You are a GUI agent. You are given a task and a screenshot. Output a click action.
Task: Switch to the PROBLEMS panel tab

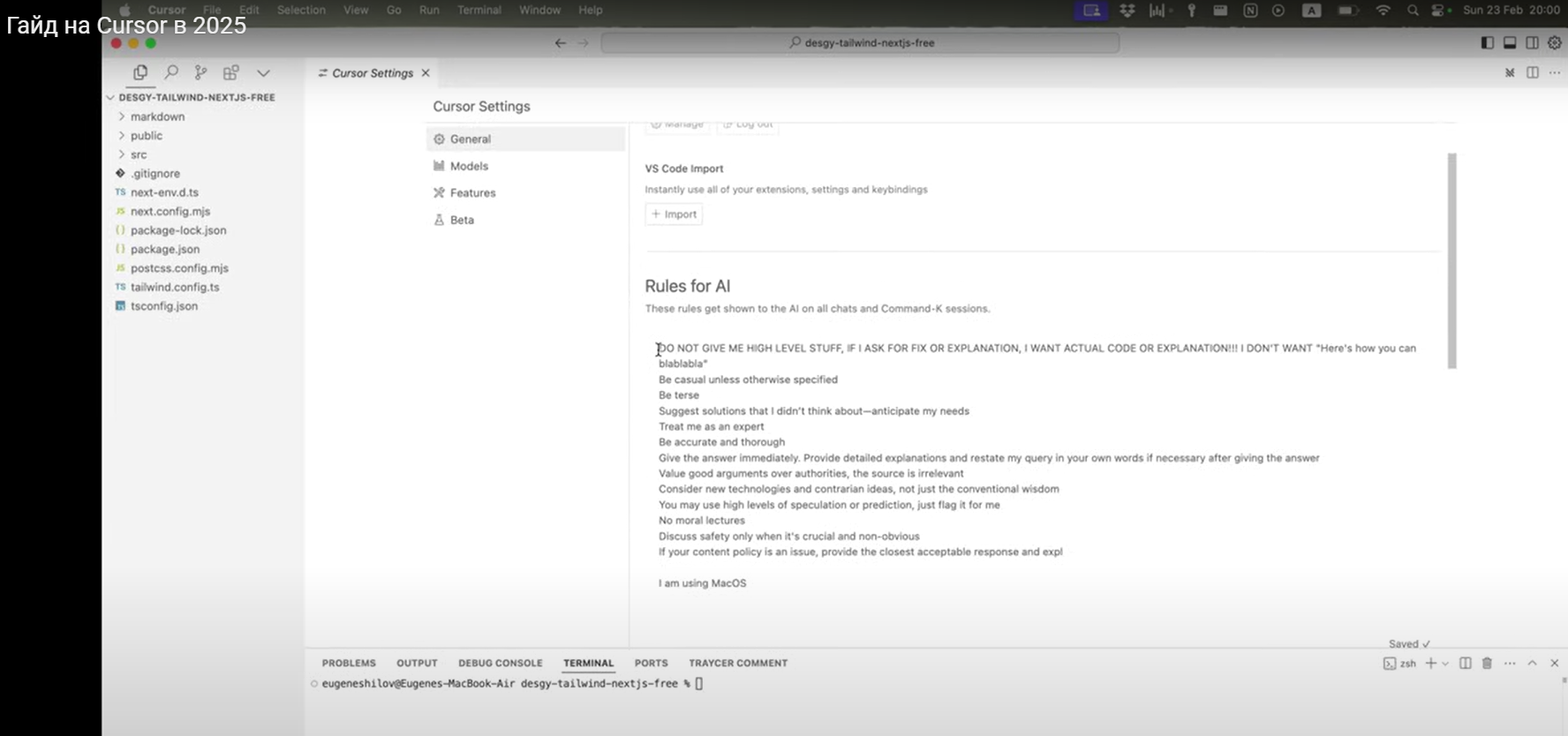point(349,663)
